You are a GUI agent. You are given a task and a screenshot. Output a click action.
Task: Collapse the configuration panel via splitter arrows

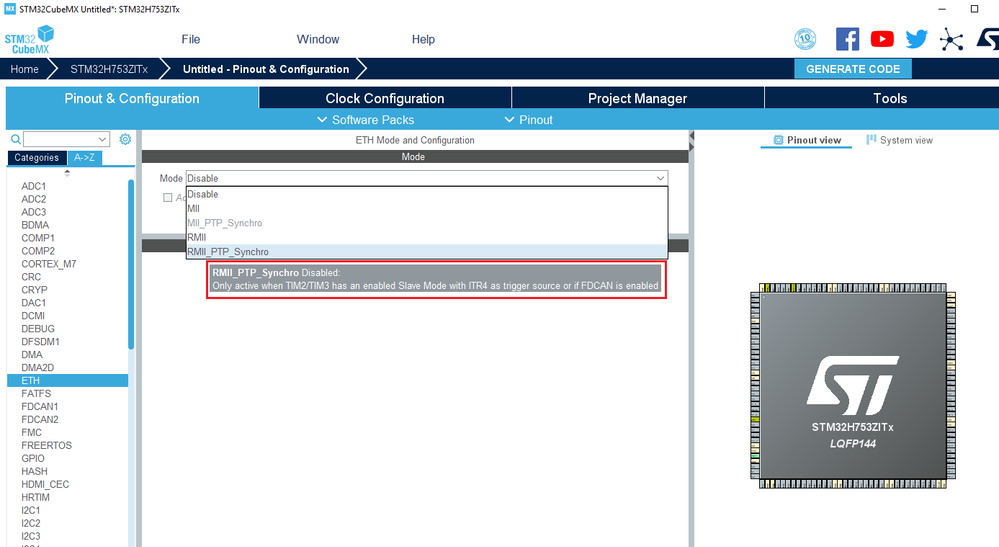pos(691,141)
